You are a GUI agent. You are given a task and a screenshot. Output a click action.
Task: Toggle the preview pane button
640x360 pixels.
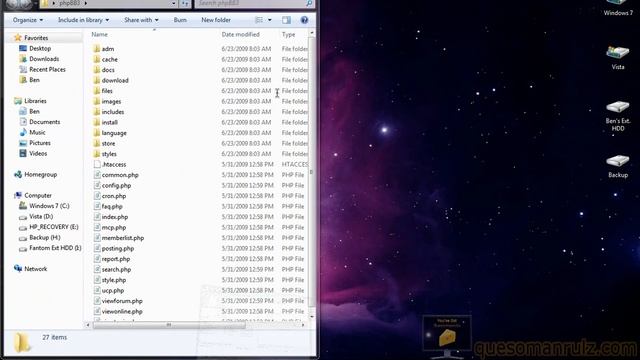287,20
